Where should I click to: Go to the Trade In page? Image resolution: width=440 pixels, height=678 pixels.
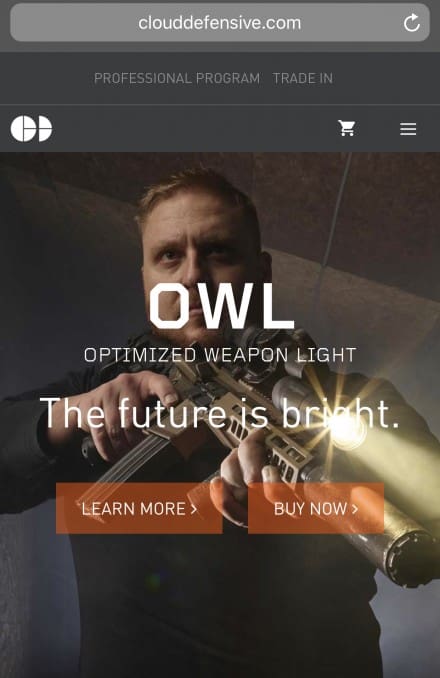303,78
